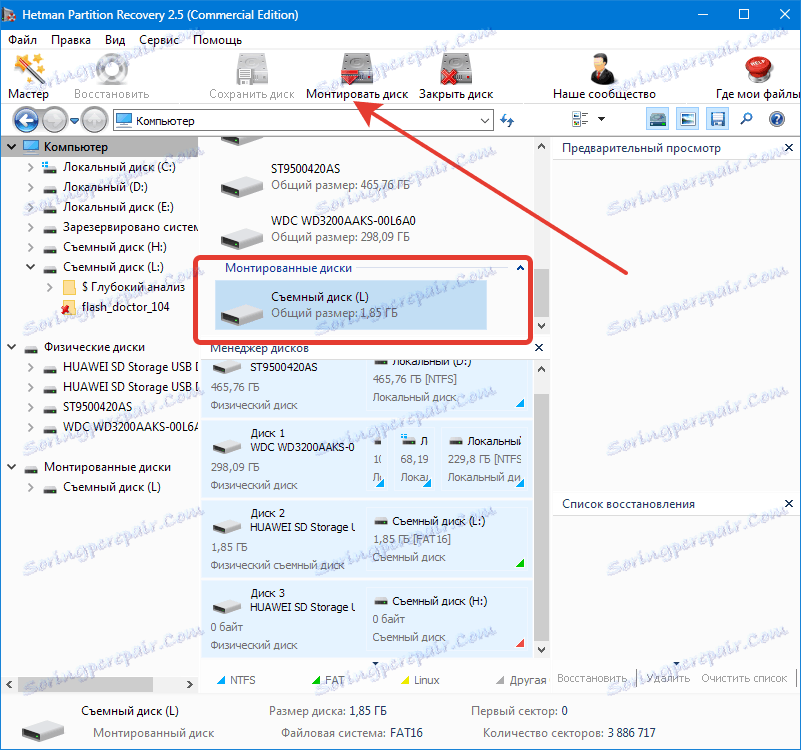
Task: Open Наше сообщество community icon
Action: point(604,77)
